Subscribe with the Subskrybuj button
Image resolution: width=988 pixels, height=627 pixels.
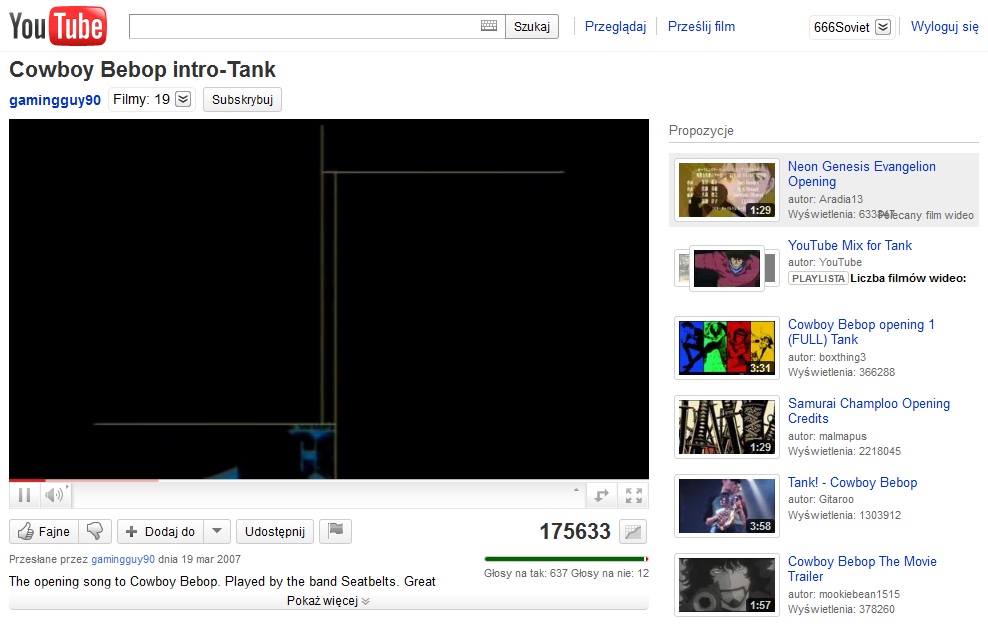(242, 100)
